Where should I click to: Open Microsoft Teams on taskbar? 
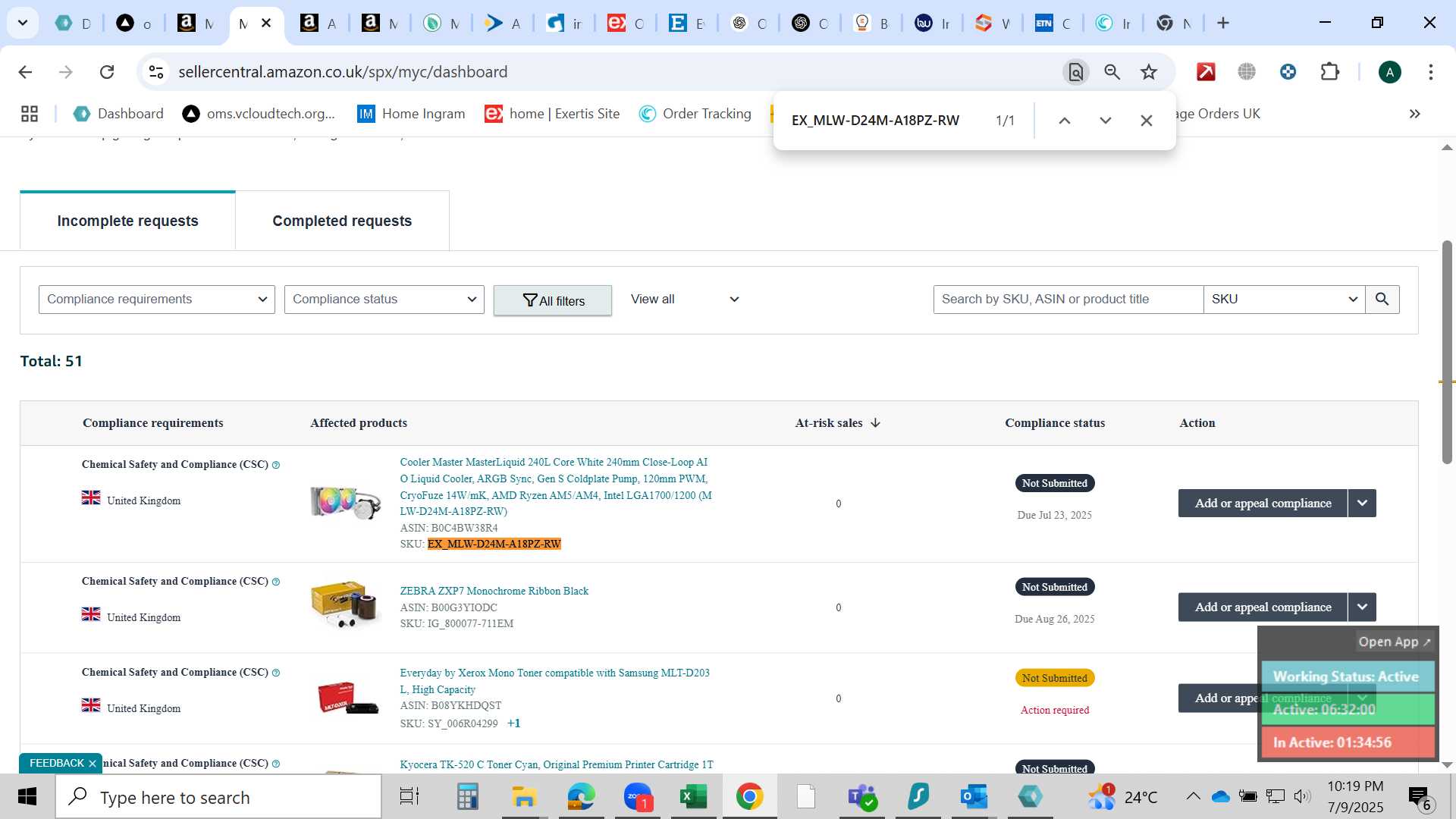pos(862,797)
